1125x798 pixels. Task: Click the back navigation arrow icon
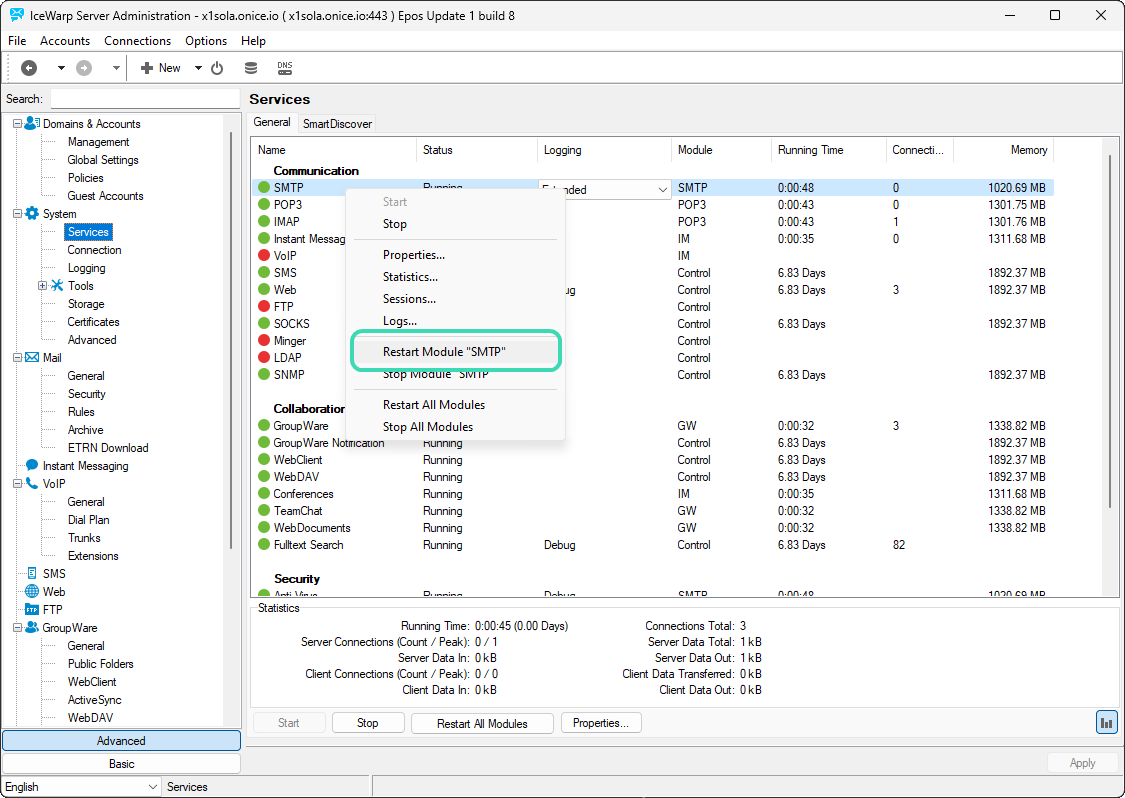coord(29,68)
